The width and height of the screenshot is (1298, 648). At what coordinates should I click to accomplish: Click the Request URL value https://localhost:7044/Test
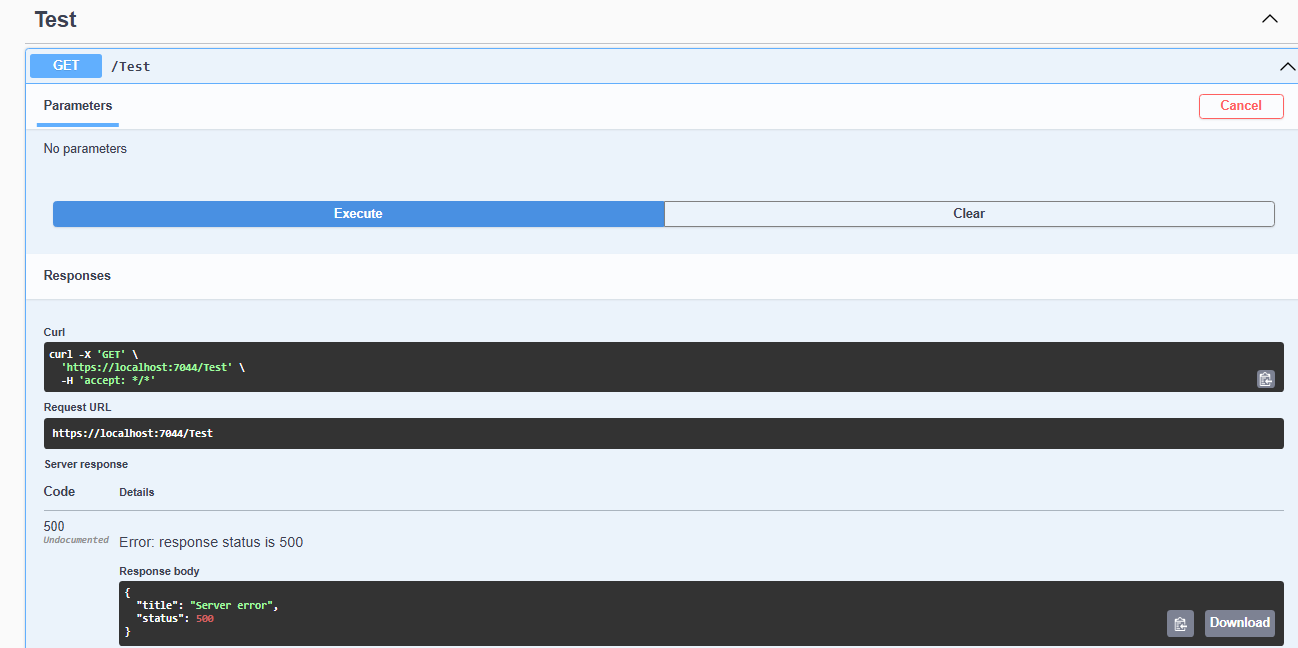[x=133, y=434]
